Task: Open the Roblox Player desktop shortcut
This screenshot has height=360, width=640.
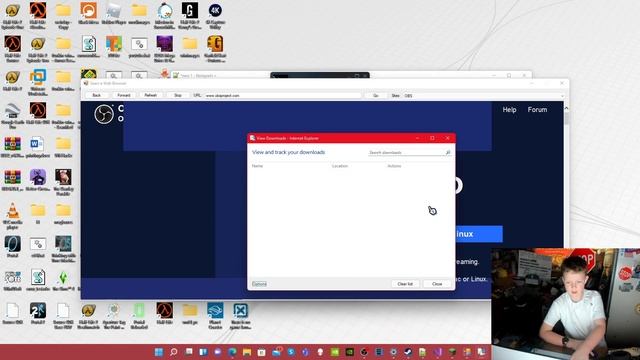Action: [113, 13]
